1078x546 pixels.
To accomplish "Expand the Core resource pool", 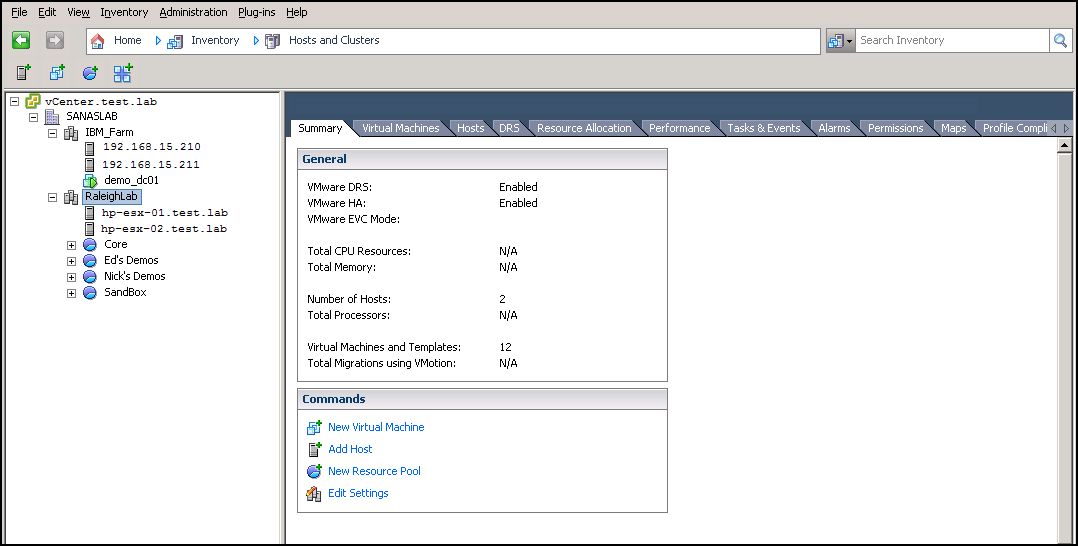I will click(x=71, y=245).
